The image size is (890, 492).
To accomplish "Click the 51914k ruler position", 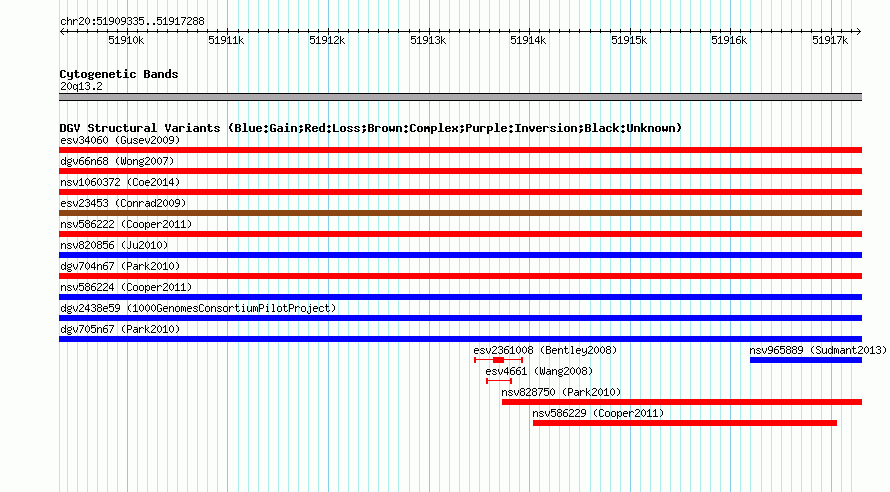I will [x=528, y=40].
